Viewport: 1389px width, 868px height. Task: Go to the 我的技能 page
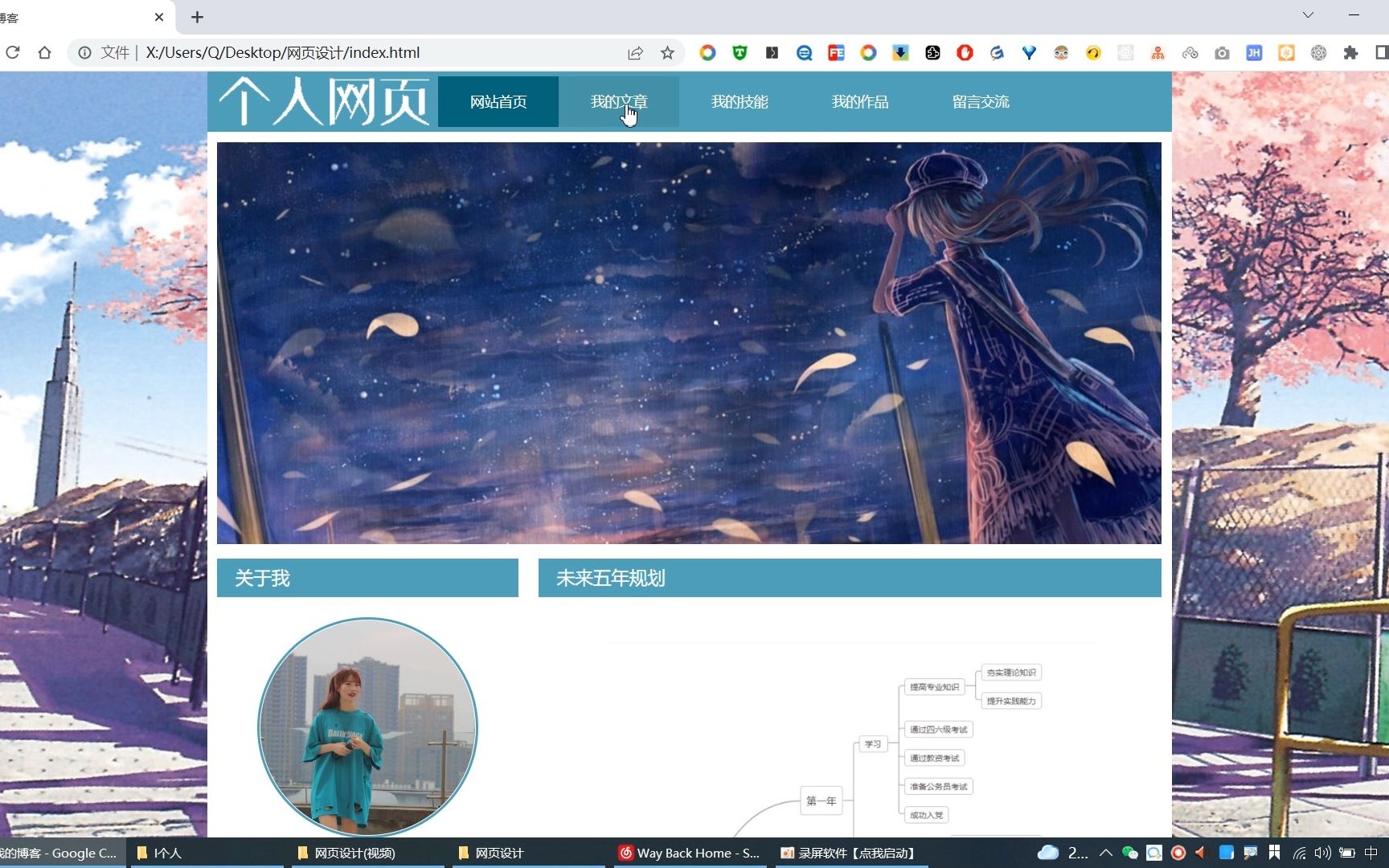tap(740, 102)
